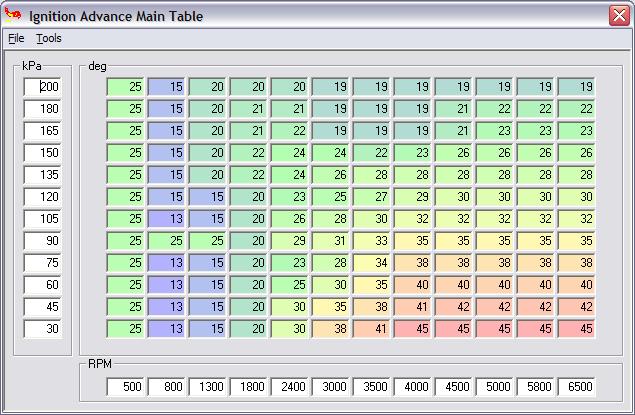Select the advance cell at 180 kPa and 5000 RPM

[494, 109]
